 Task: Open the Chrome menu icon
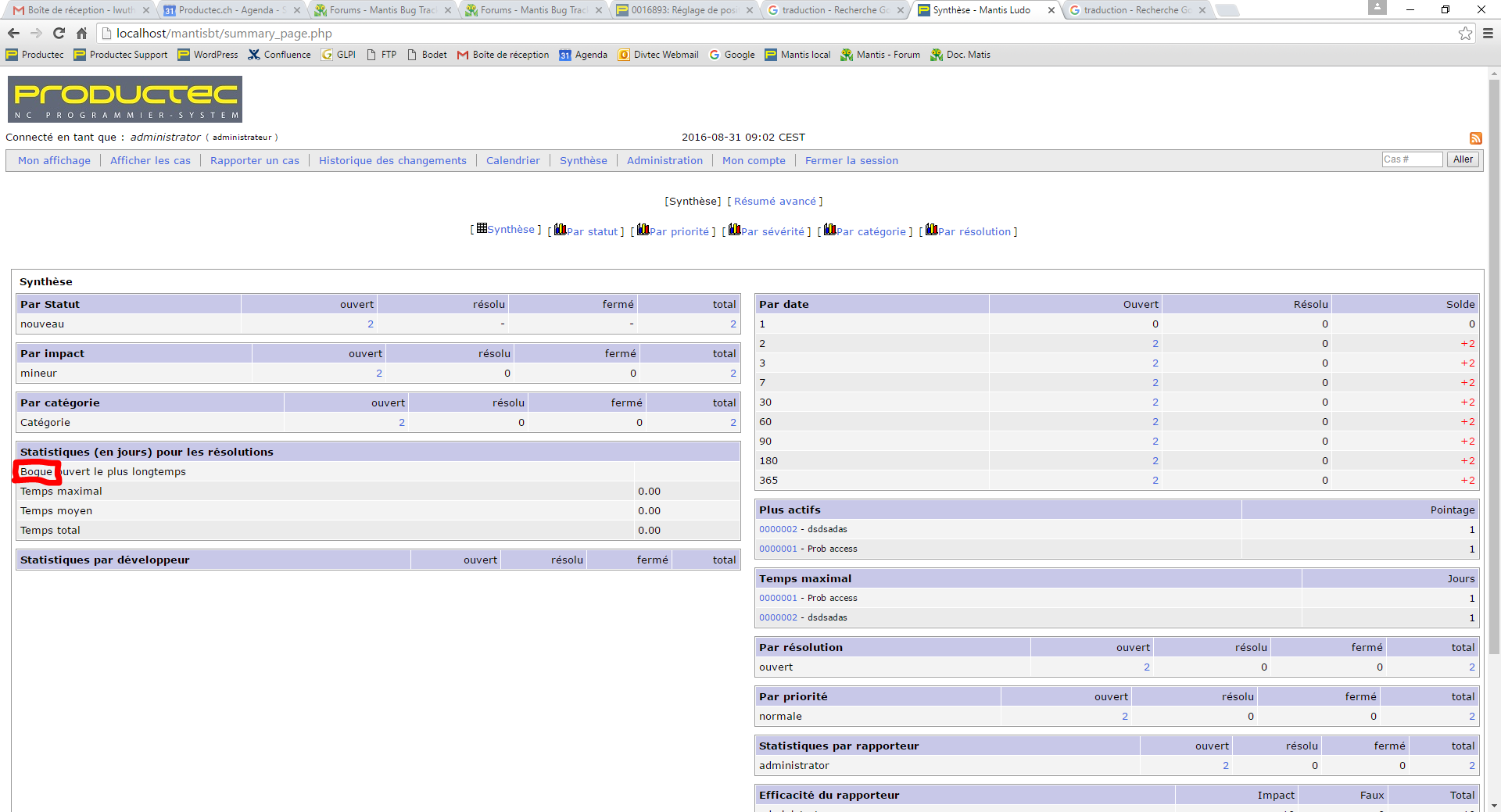pyautogui.click(x=1488, y=33)
